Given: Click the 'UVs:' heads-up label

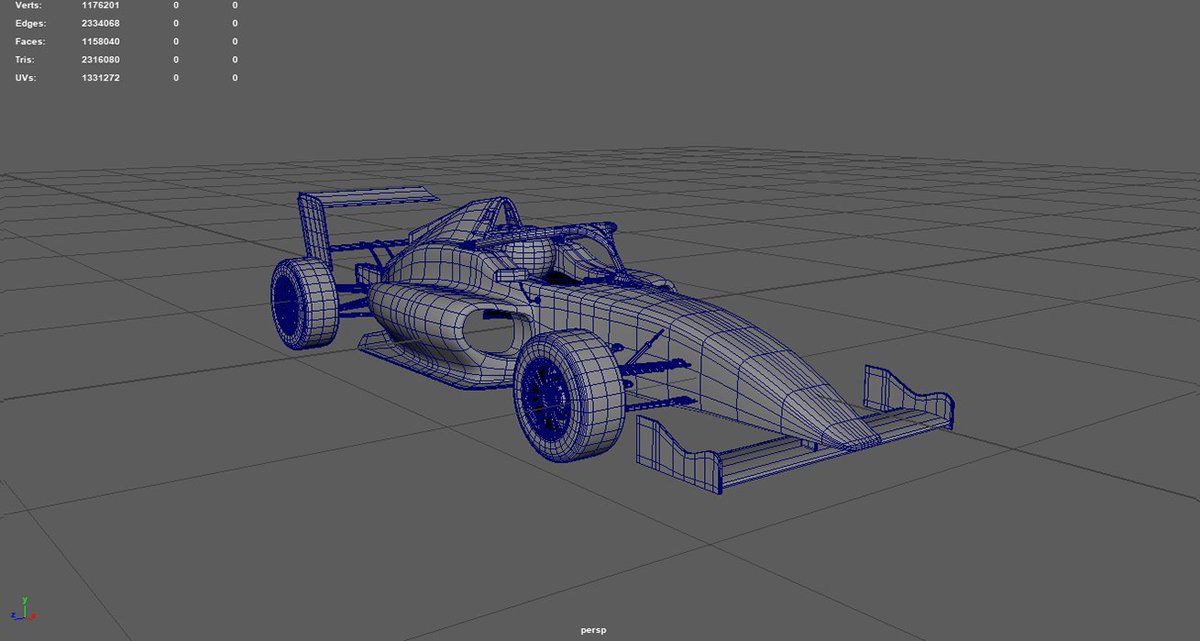Looking at the screenshot, I should pos(27,77).
